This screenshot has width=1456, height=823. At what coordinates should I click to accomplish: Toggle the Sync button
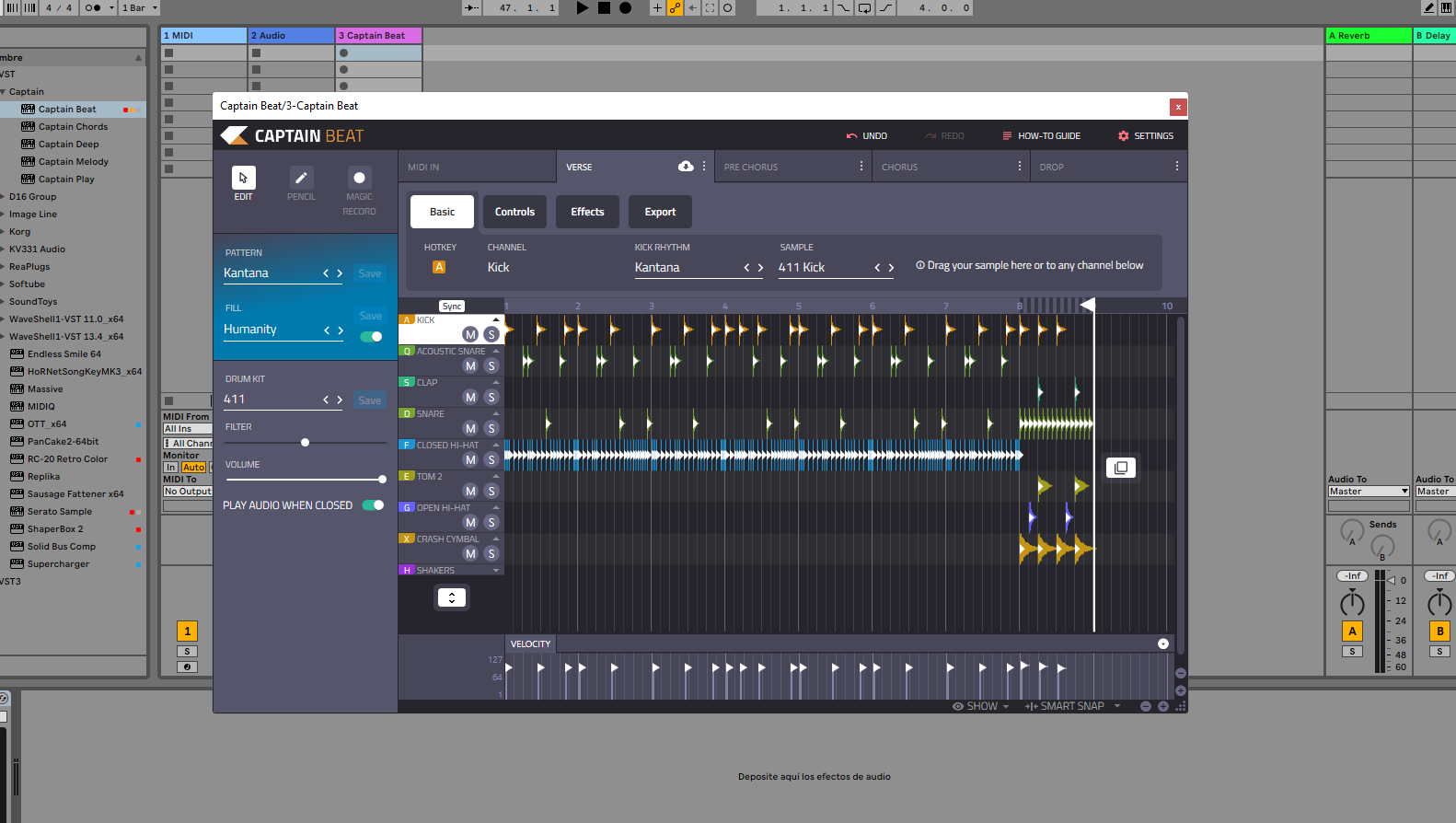(452, 306)
